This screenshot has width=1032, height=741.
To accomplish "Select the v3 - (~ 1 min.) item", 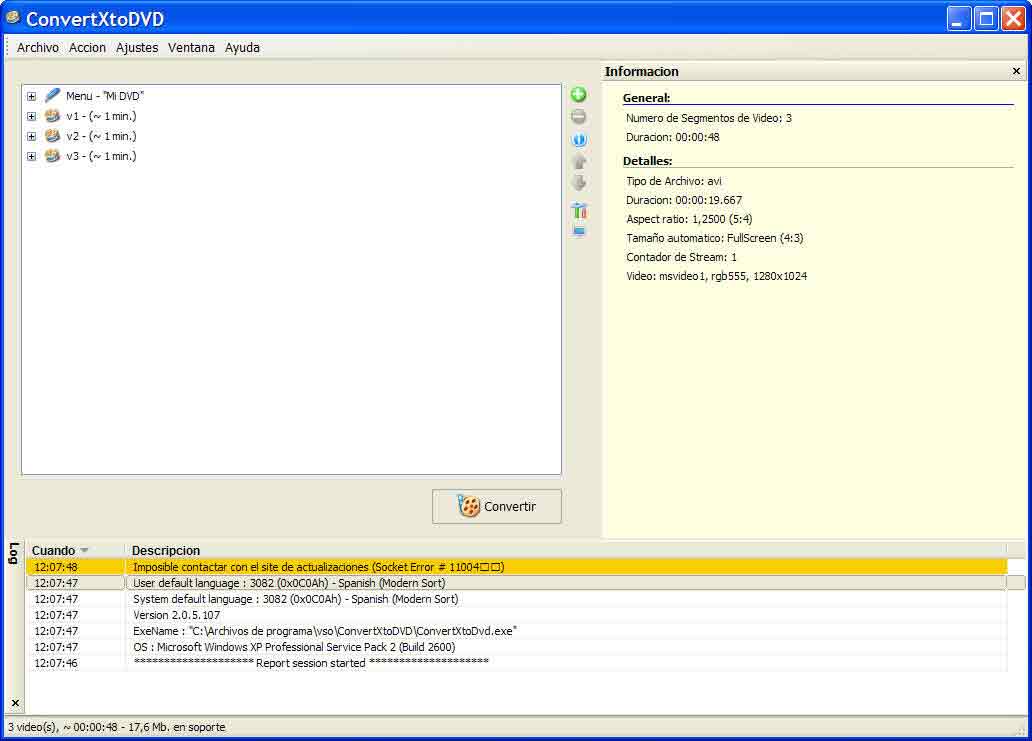I will tap(101, 157).
